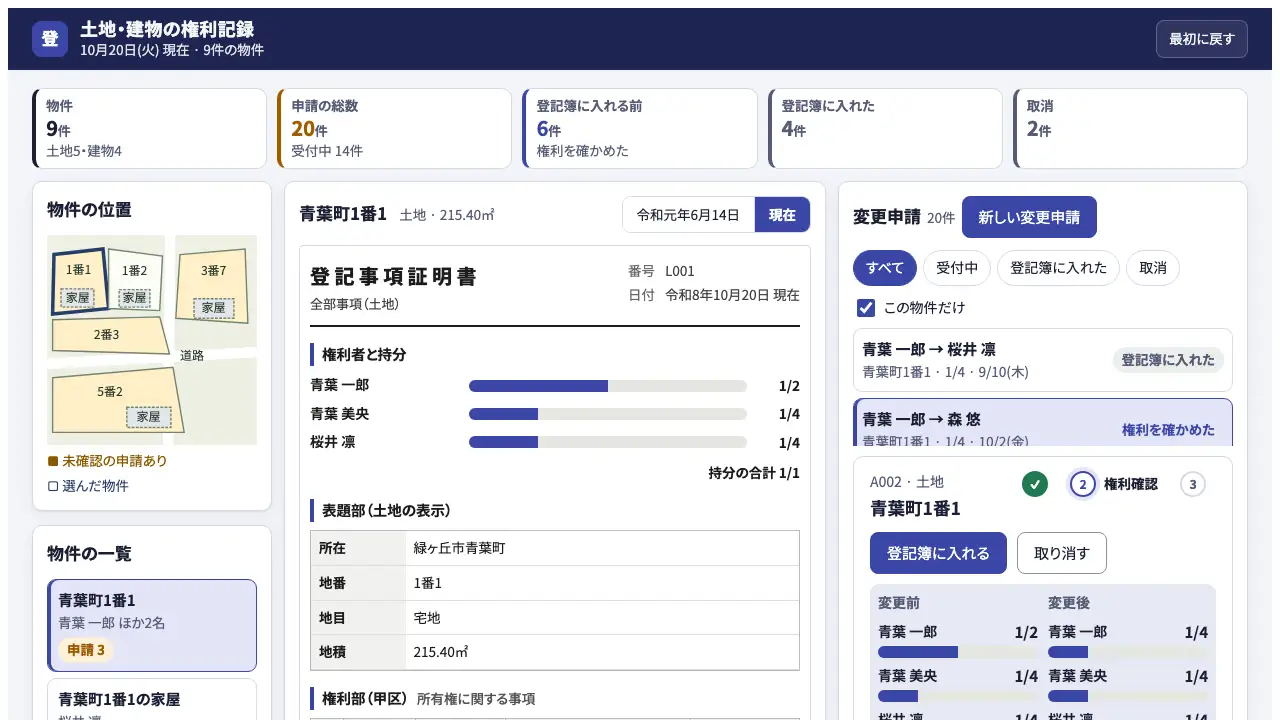Click the 選んだ物件 legend entry
The height and width of the screenshot is (720, 1280).
point(88,486)
